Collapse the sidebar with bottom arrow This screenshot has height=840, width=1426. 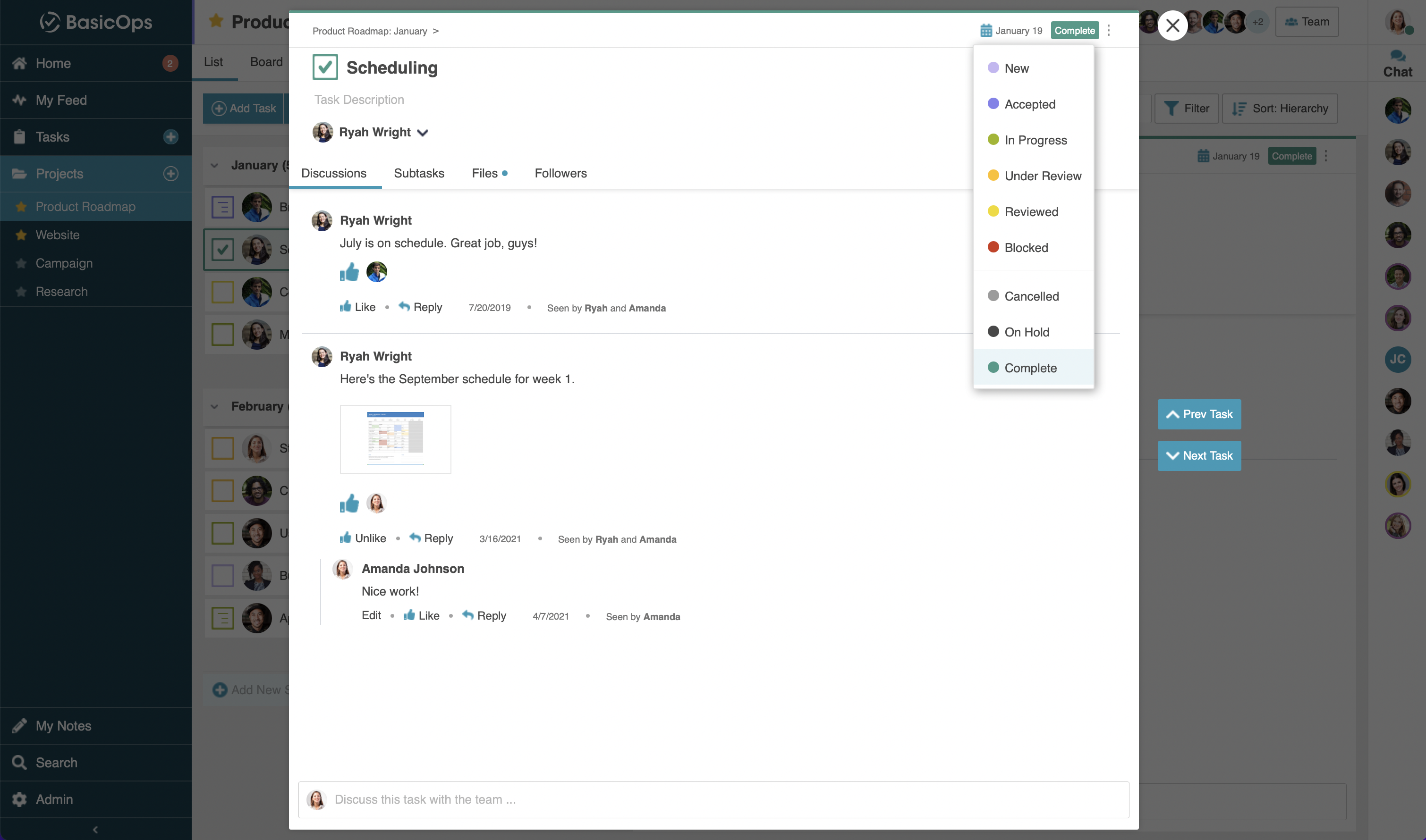(x=95, y=829)
